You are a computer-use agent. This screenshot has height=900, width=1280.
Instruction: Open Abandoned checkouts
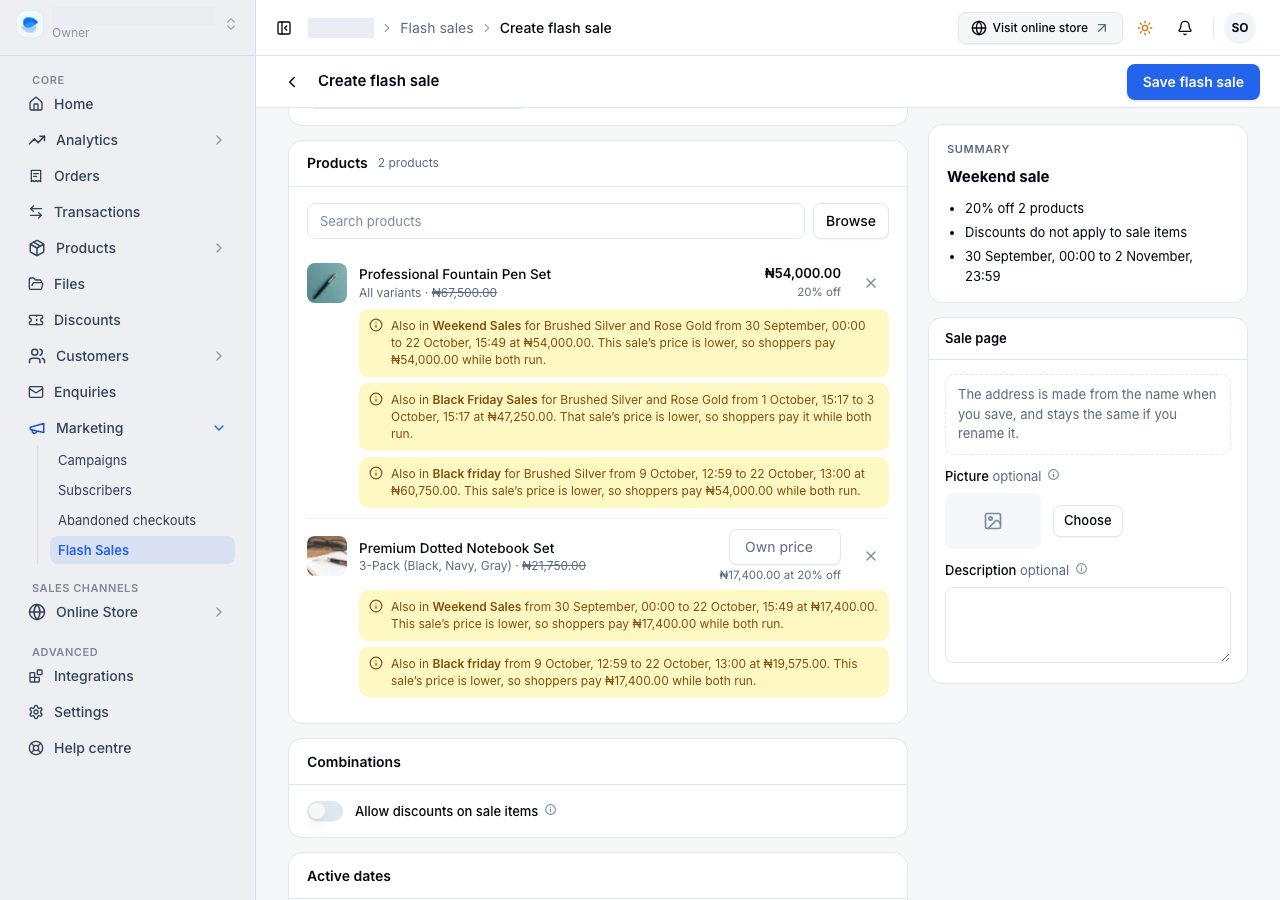click(142, 520)
